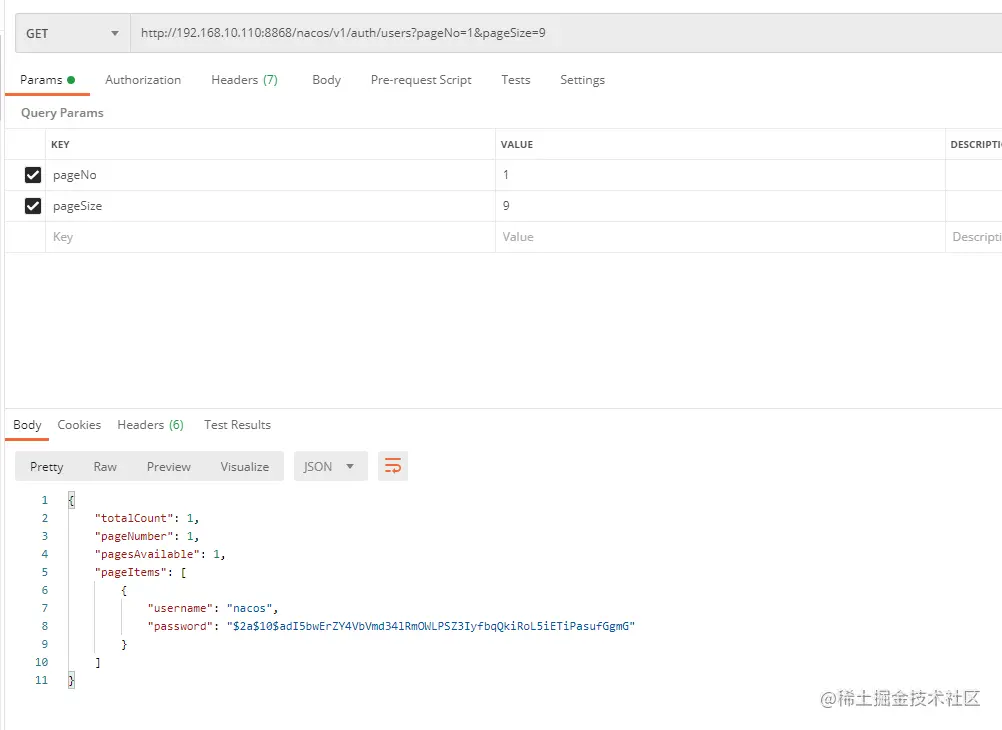Uncheck the pageSize parameter checkbox
Image resolution: width=1002 pixels, height=730 pixels.
tap(33, 206)
